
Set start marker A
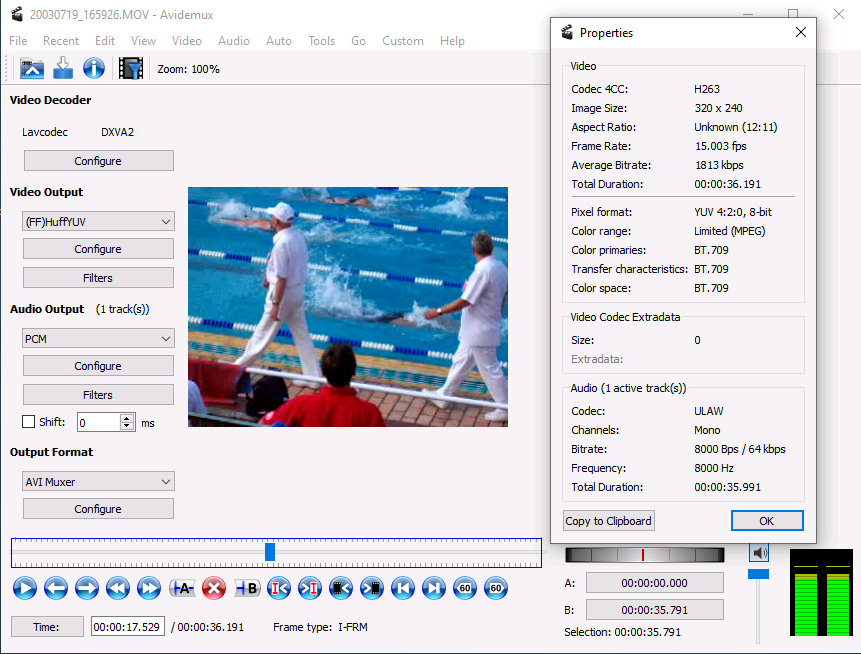(182, 588)
